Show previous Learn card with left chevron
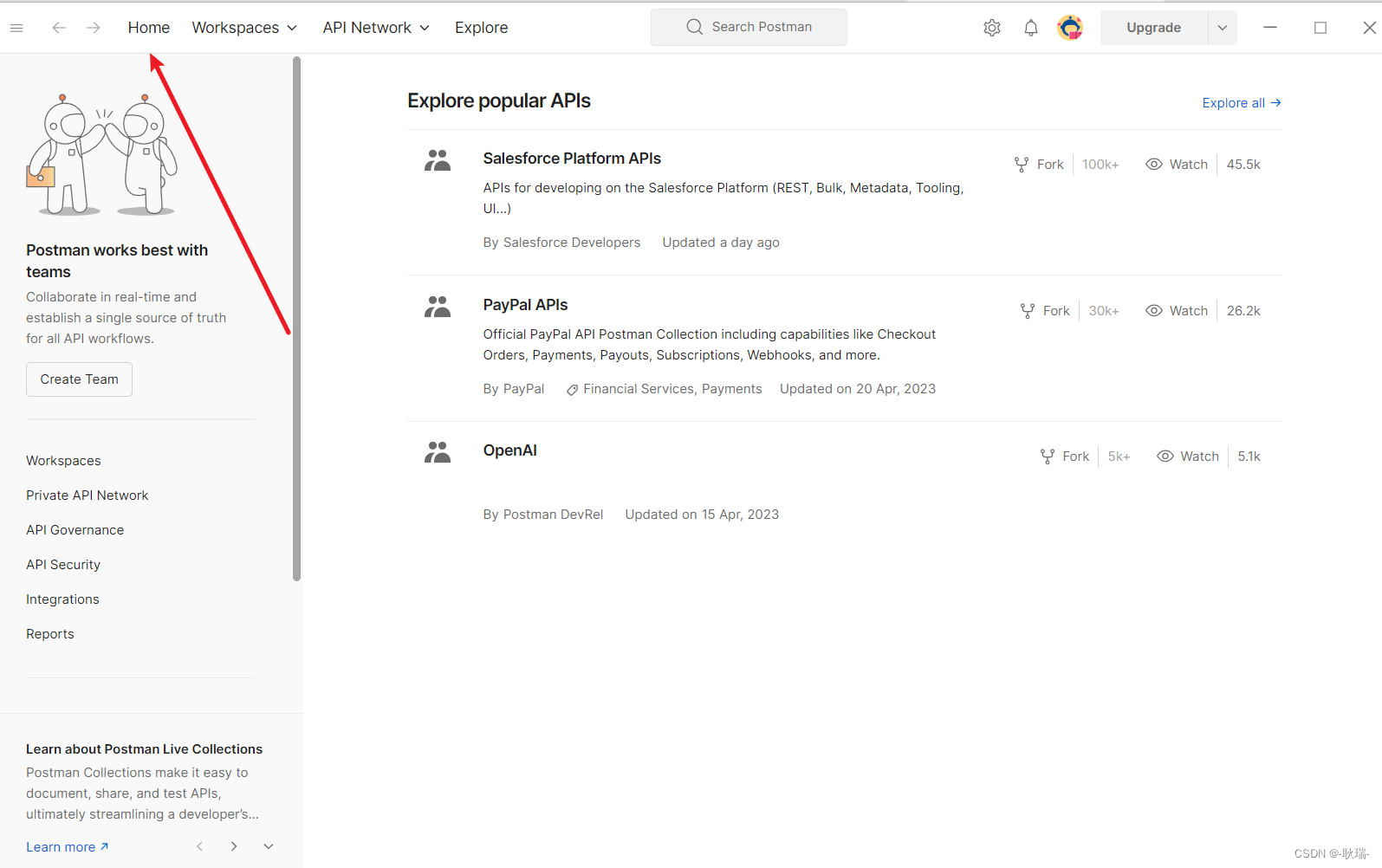Image resolution: width=1382 pixels, height=868 pixels. (200, 846)
